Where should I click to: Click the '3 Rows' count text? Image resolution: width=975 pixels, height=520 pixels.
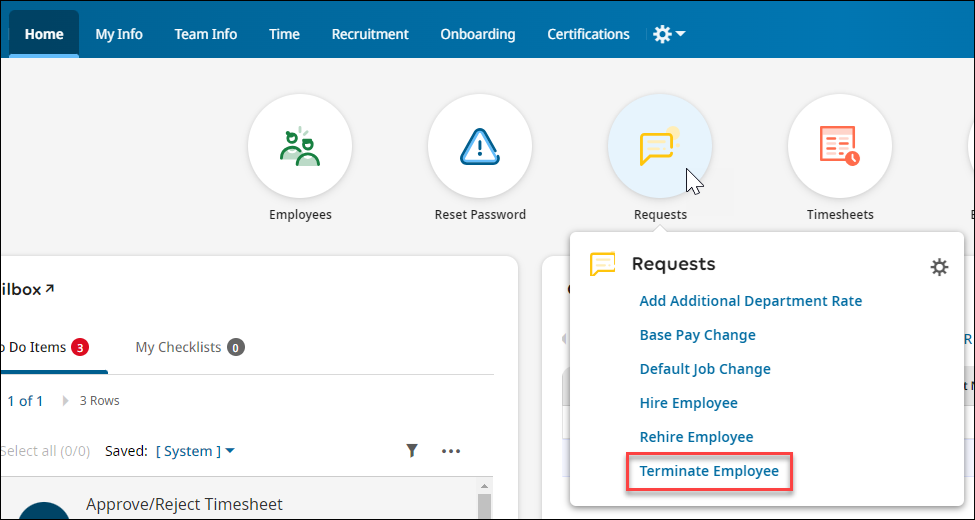tap(99, 401)
